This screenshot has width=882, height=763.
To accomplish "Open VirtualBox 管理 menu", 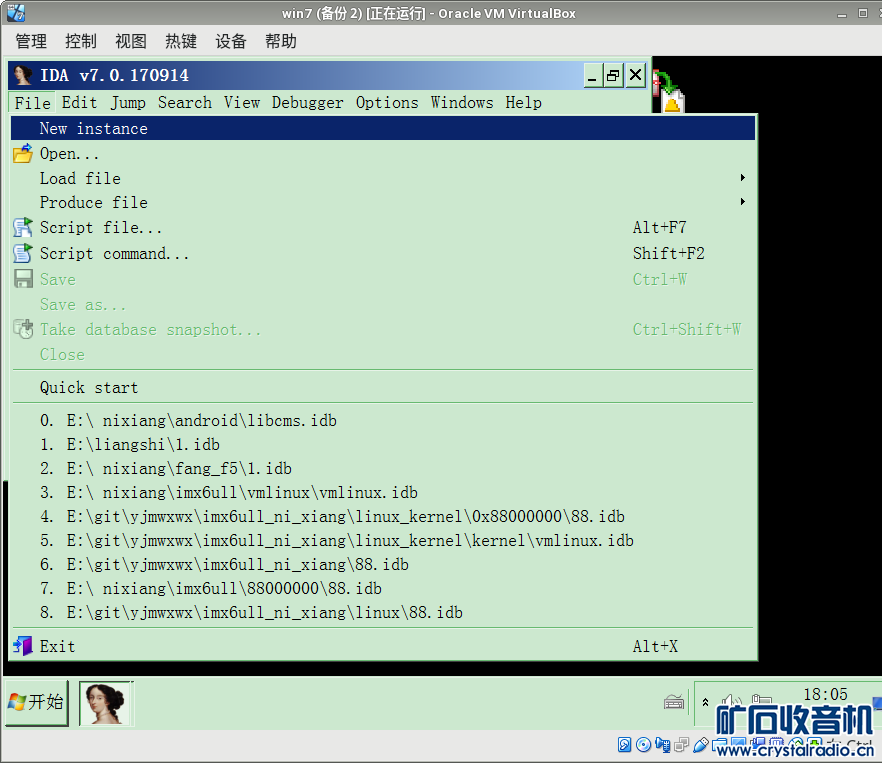I will 31,41.
